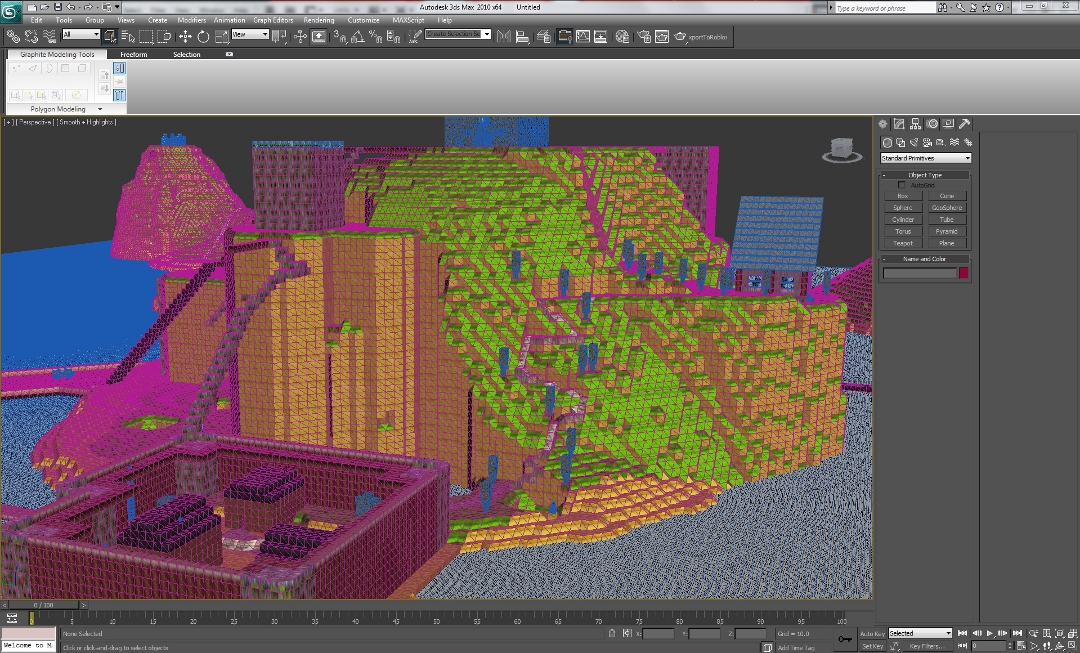Click the Teapot primitive button
This screenshot has height=653, width=1080.
[903, 243]
